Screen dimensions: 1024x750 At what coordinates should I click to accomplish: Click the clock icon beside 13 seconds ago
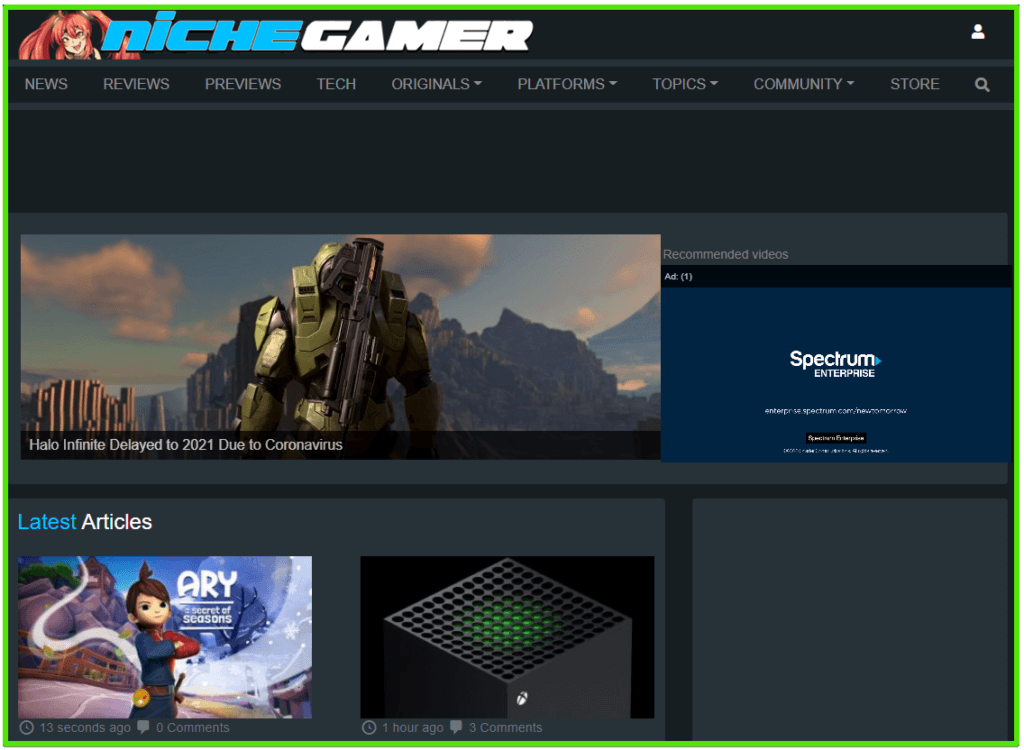[27, 727]
